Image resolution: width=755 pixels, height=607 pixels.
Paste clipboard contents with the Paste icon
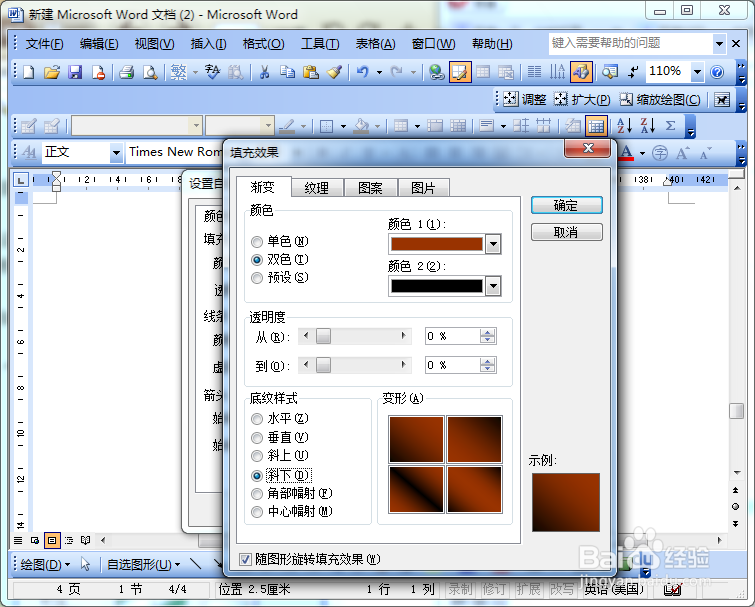pos(311,72)
